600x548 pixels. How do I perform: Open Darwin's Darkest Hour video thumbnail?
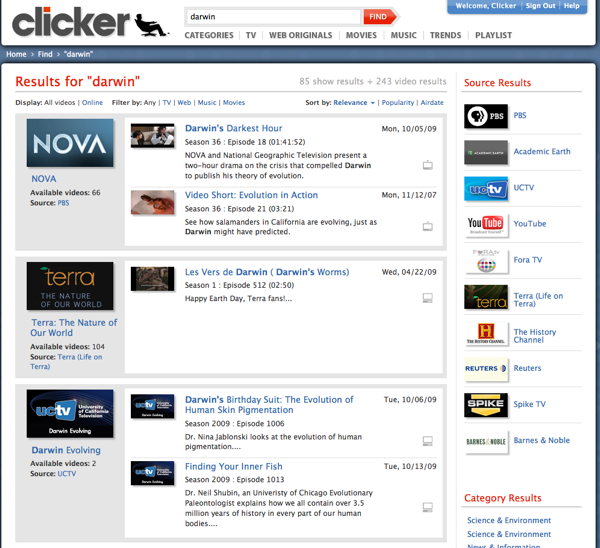click(x=152, y=135)
